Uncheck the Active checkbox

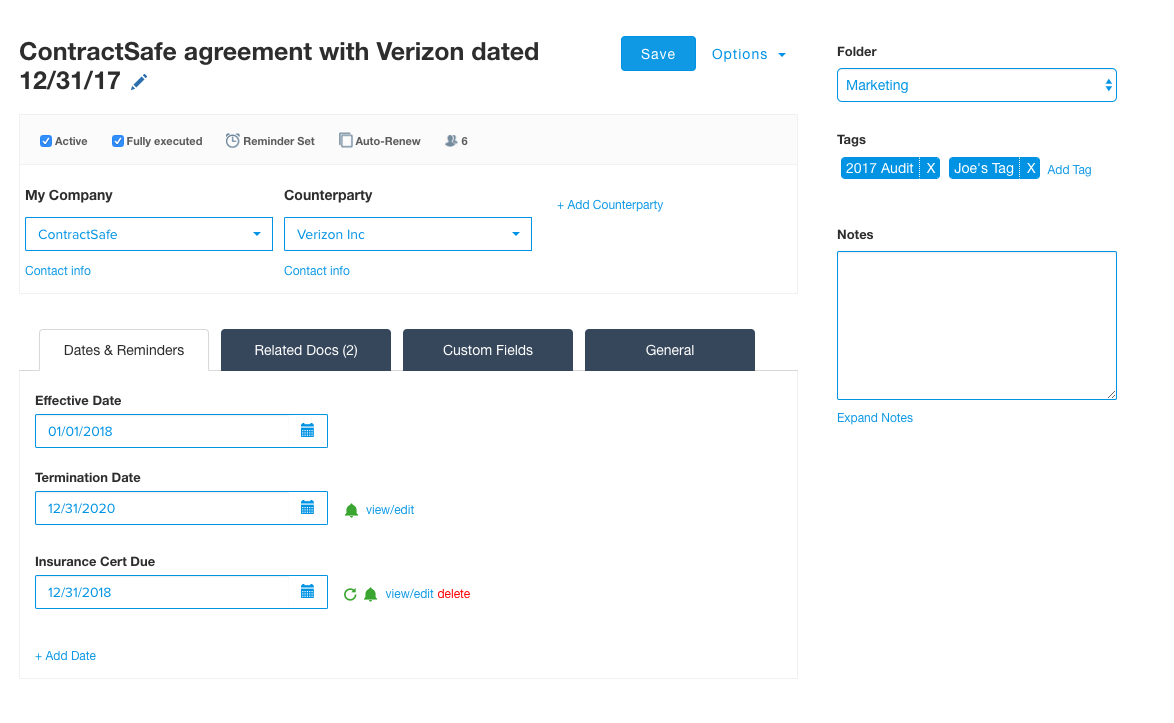click(46, 141)
